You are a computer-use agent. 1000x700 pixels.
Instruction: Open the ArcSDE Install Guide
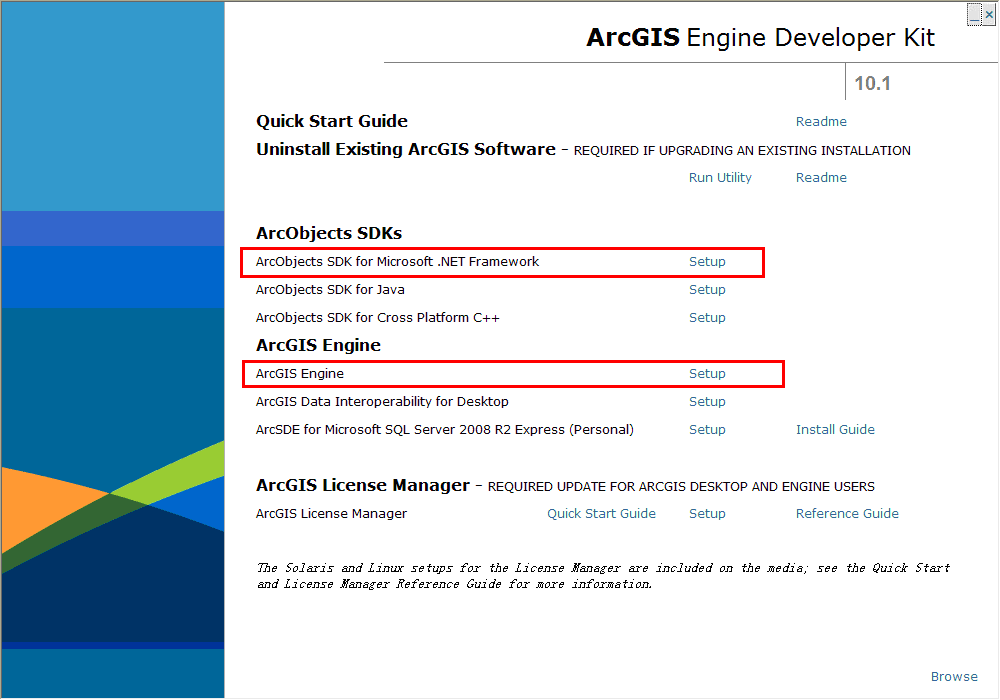click(x=835, y=430)
